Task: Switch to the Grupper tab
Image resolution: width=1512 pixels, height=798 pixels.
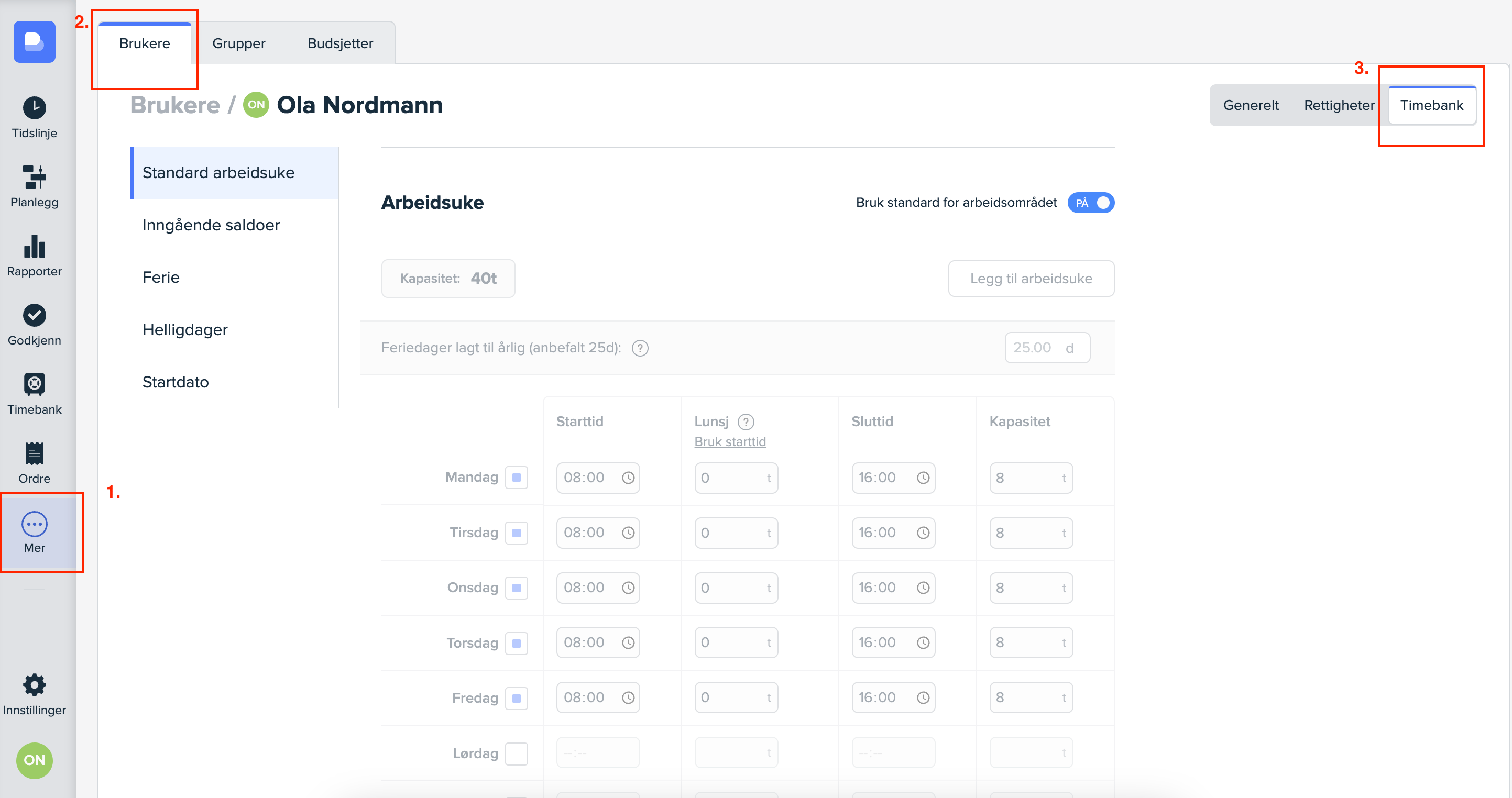Action: pyautogui.click(x=238, y=43)
